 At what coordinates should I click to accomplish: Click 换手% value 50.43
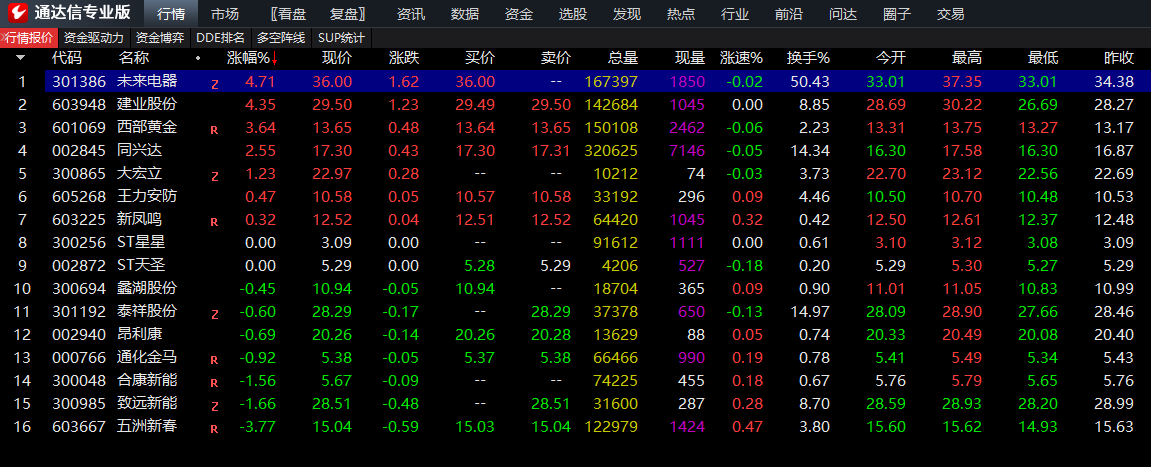click(x=810, y=82)
